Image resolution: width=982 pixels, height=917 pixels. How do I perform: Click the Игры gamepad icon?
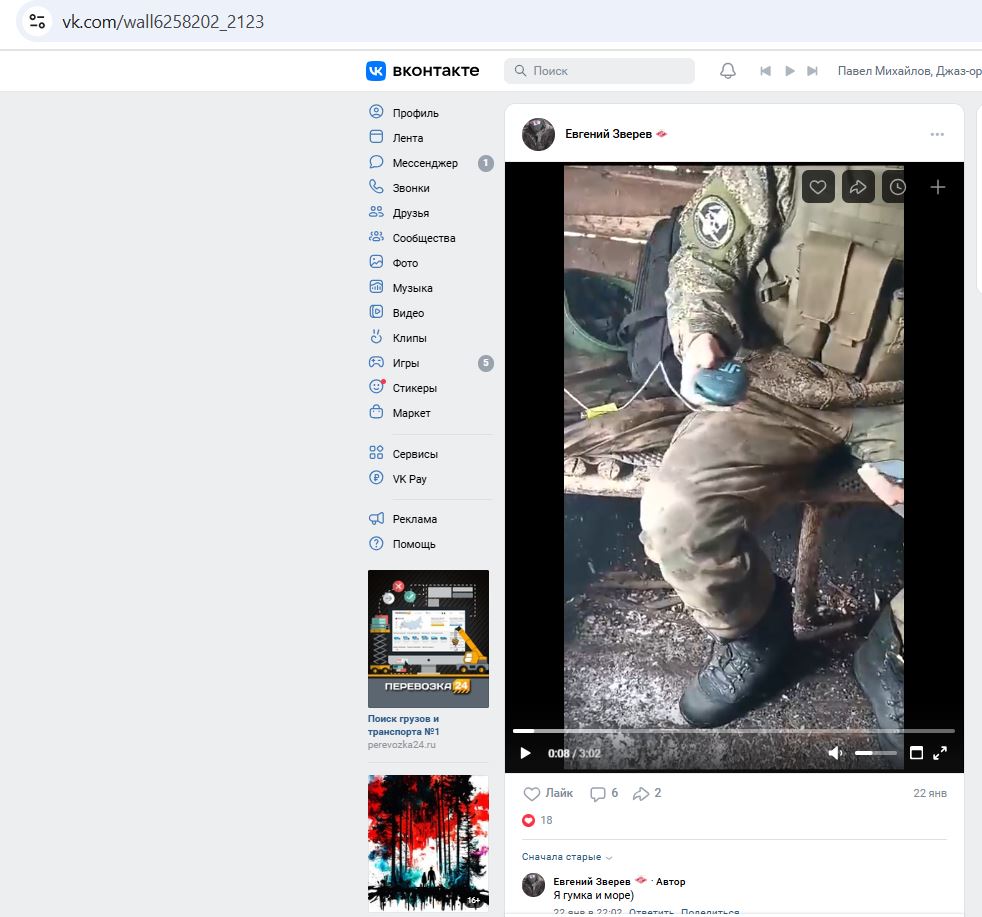(x=376, y=362)
